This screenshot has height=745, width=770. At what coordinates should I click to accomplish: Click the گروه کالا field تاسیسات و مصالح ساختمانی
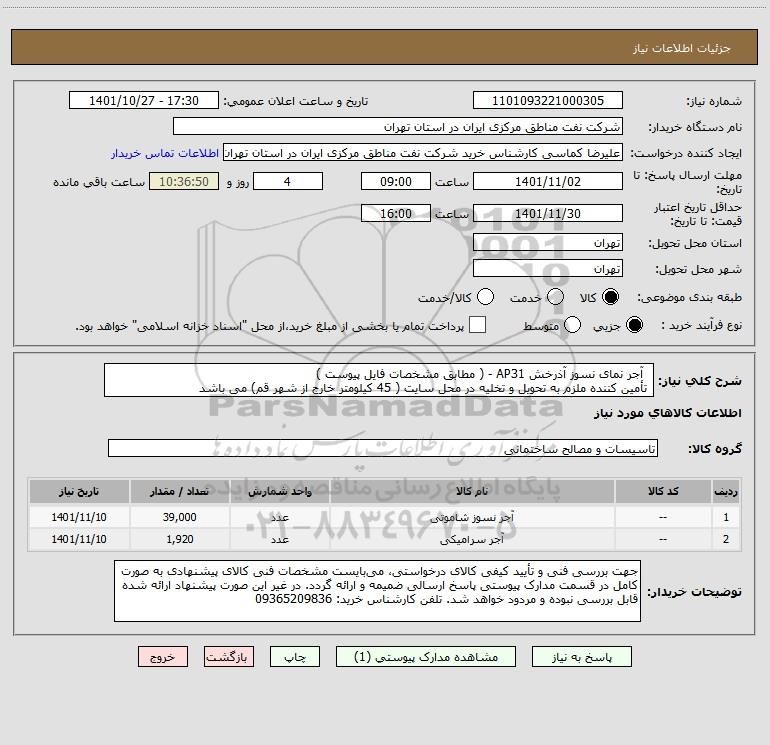coord(383,448)
